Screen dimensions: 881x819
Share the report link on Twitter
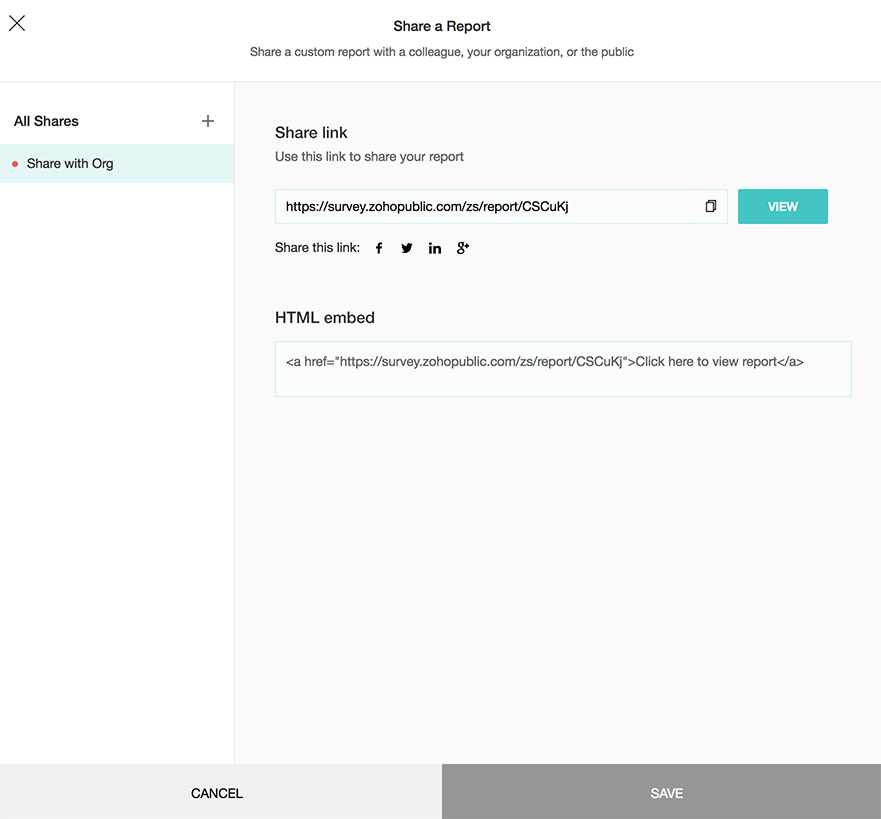click(x=407, y=248)
